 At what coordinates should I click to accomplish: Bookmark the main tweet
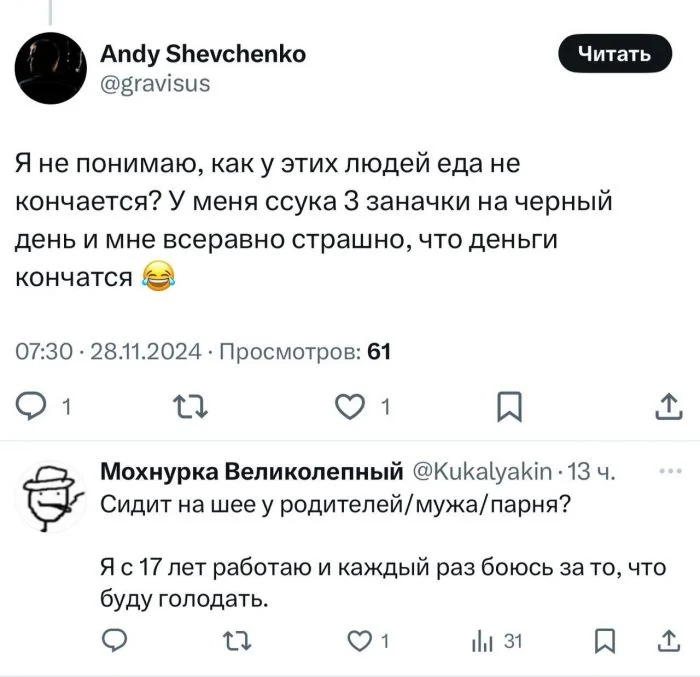click(509, 406)
